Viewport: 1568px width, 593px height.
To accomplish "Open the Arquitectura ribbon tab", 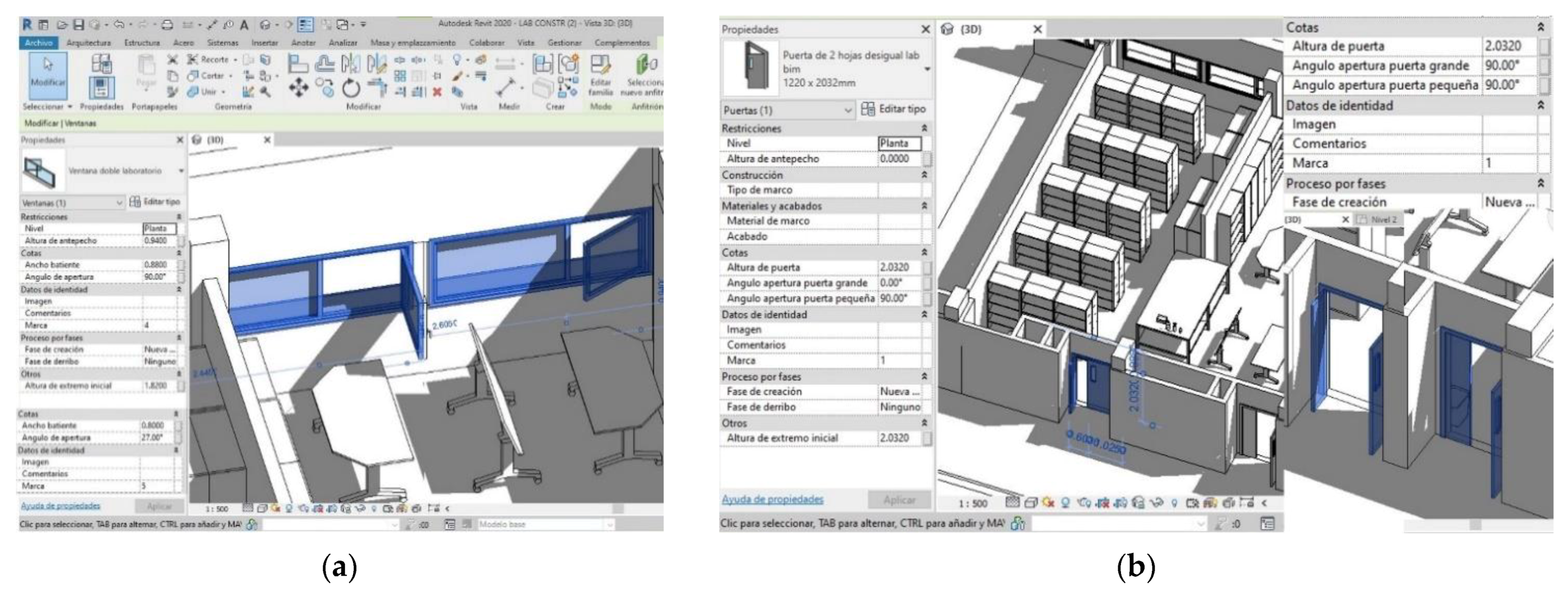I will click(88, 42).
